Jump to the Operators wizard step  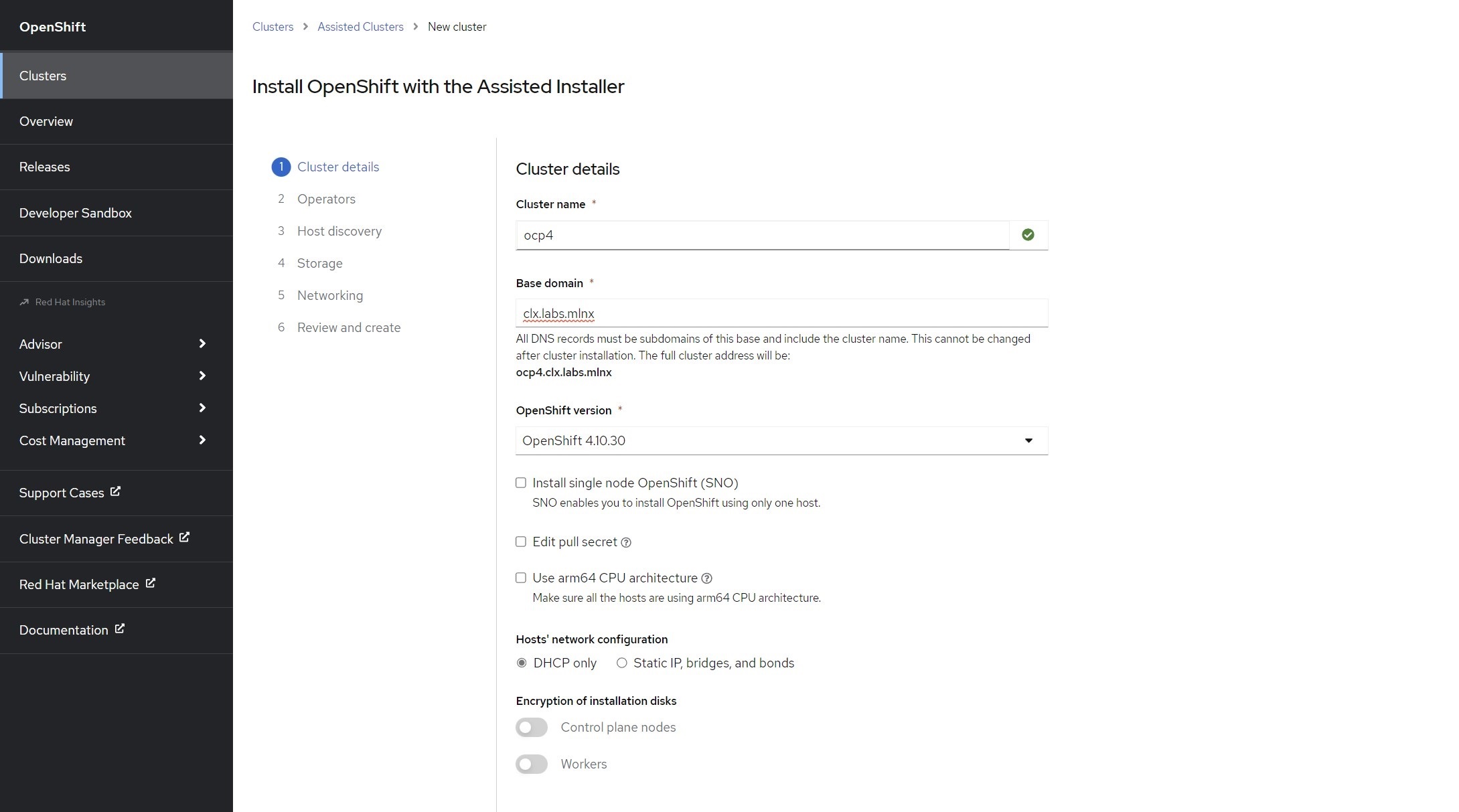click(x=326, y=199)
